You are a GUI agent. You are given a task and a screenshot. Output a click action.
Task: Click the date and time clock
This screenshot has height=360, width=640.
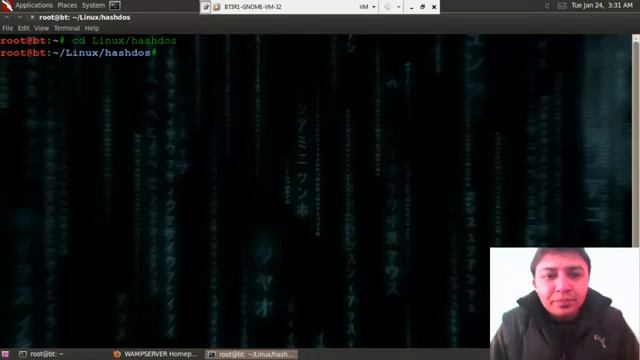pos(602,5)
